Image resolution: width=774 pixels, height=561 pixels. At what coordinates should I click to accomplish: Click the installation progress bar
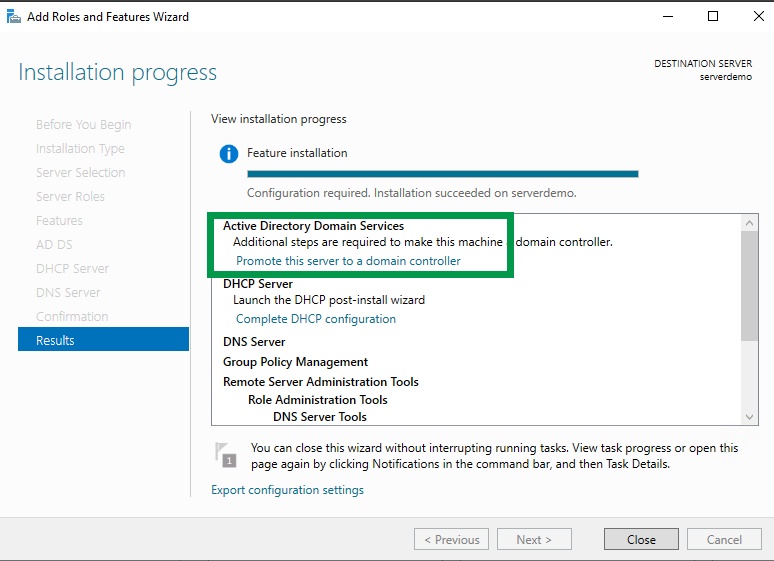(442, 174)
